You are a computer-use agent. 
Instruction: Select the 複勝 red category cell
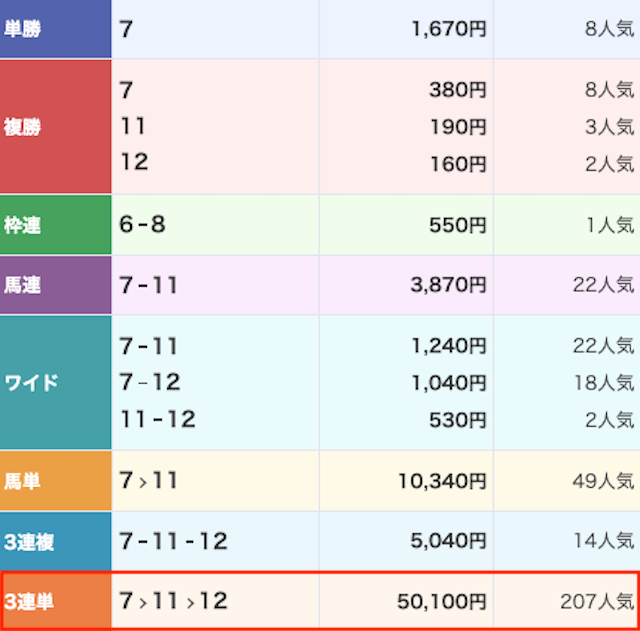coord(55,127)
